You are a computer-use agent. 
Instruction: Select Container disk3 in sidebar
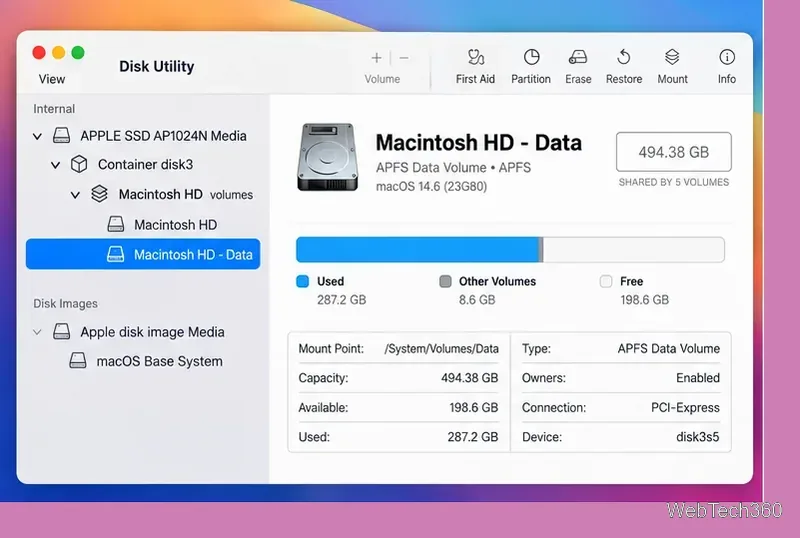tap(145, 164)
